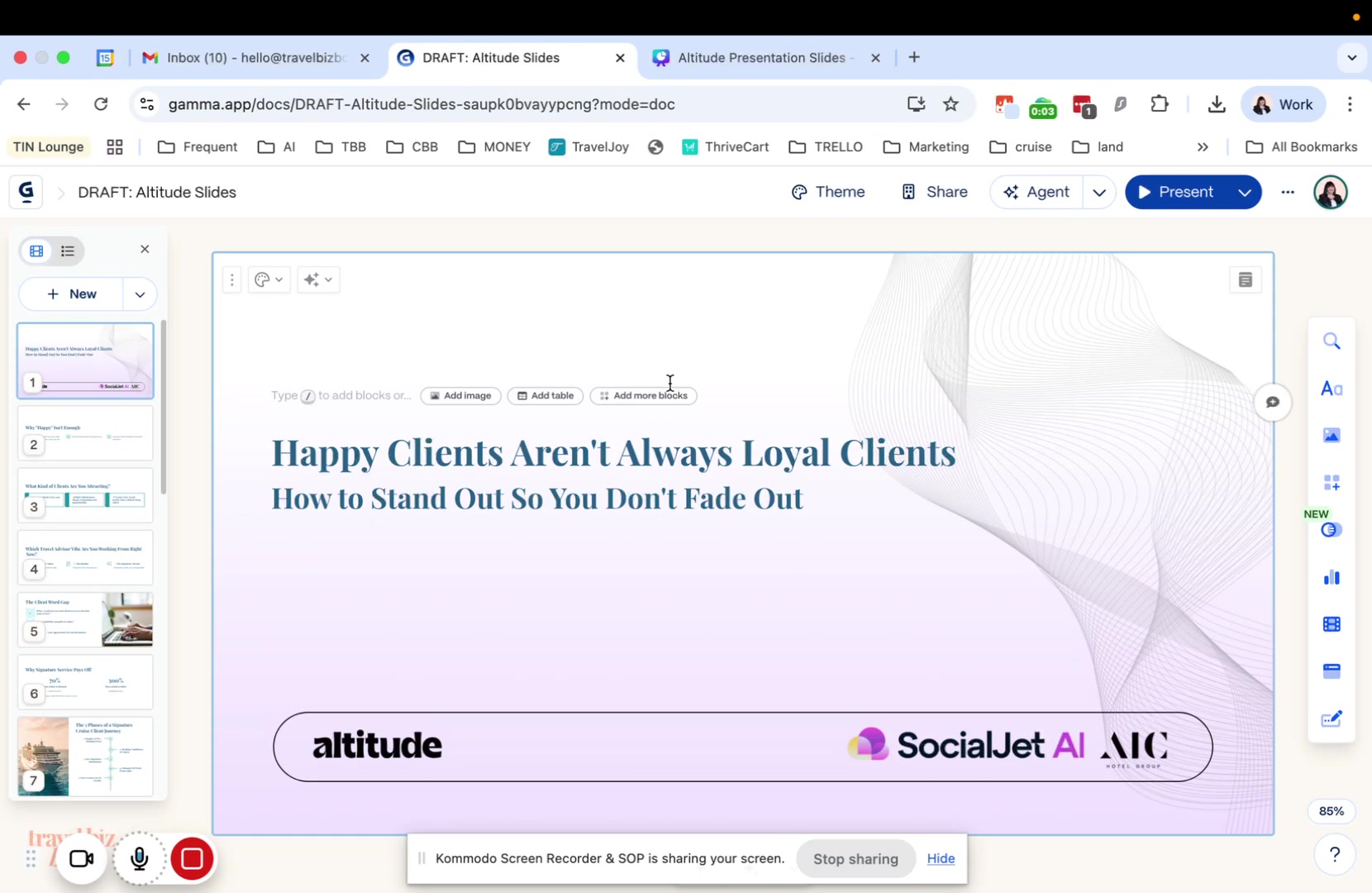
Task: Click the Share button
Action: point(935,193)
